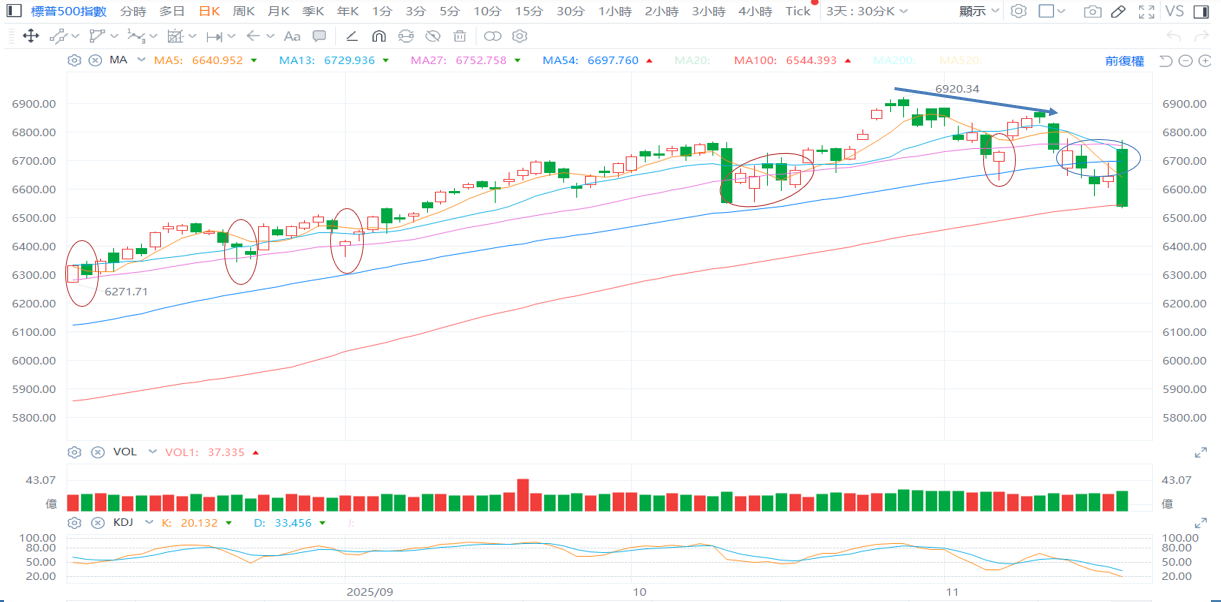Image resolution: width=1221 pixels, height=602 pixels.
Task: Click the comment bubble annotation tool
Action: pos(320,36)
